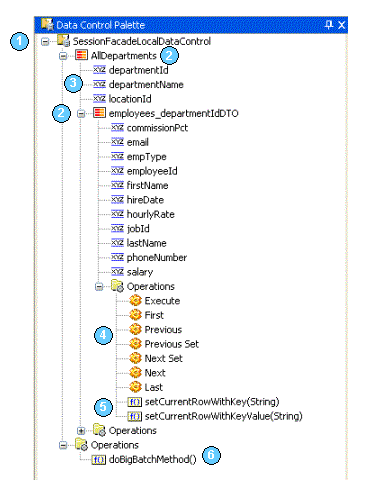Collapse the SessionFacadeLocalDataControl node

45,42
